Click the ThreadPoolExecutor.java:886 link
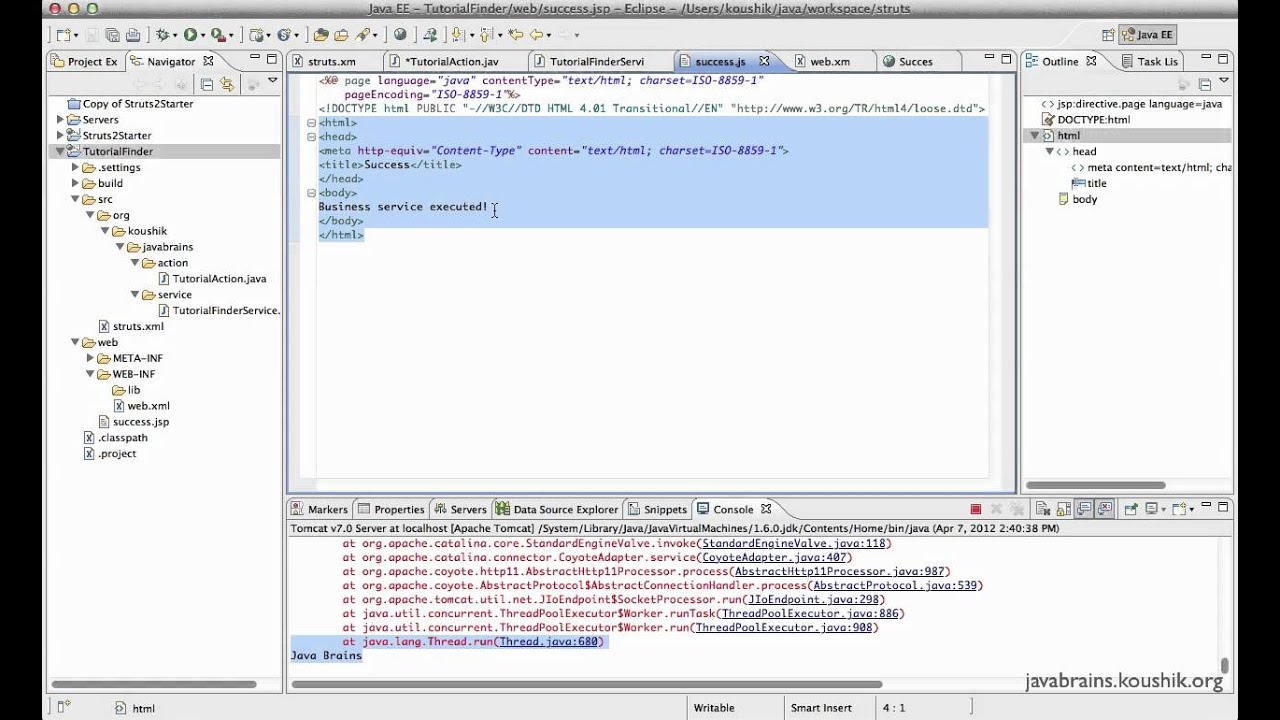The height and width of the screenshot is (720, 1280). point(811,614)
